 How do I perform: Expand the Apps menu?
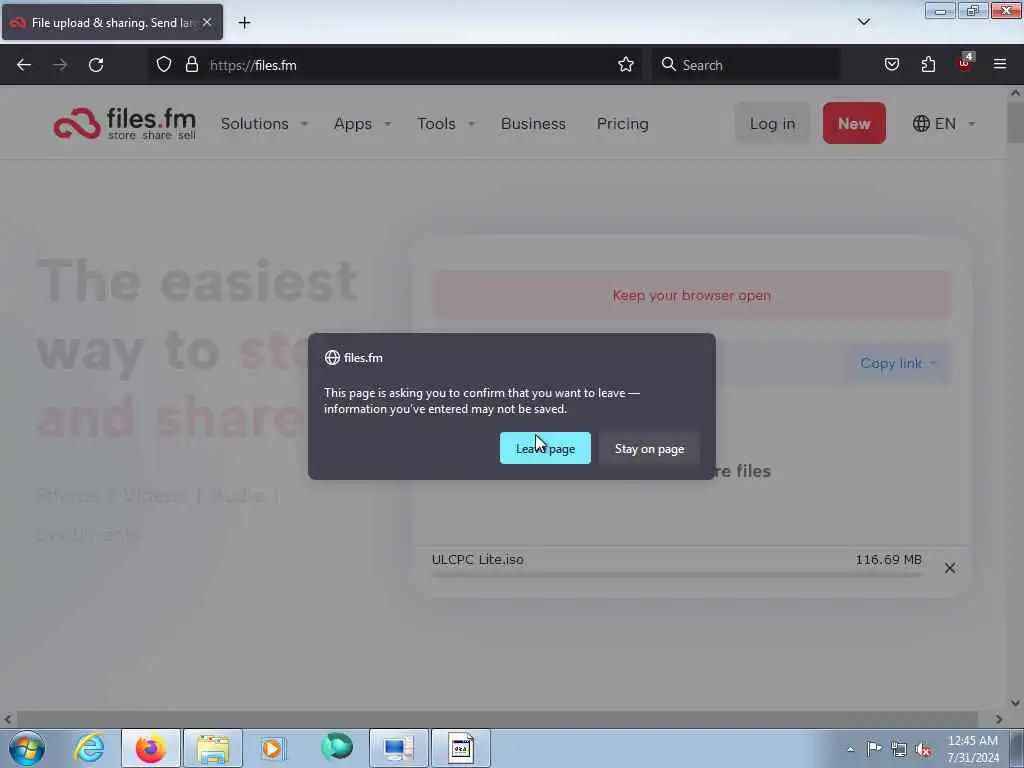(362, 123)
